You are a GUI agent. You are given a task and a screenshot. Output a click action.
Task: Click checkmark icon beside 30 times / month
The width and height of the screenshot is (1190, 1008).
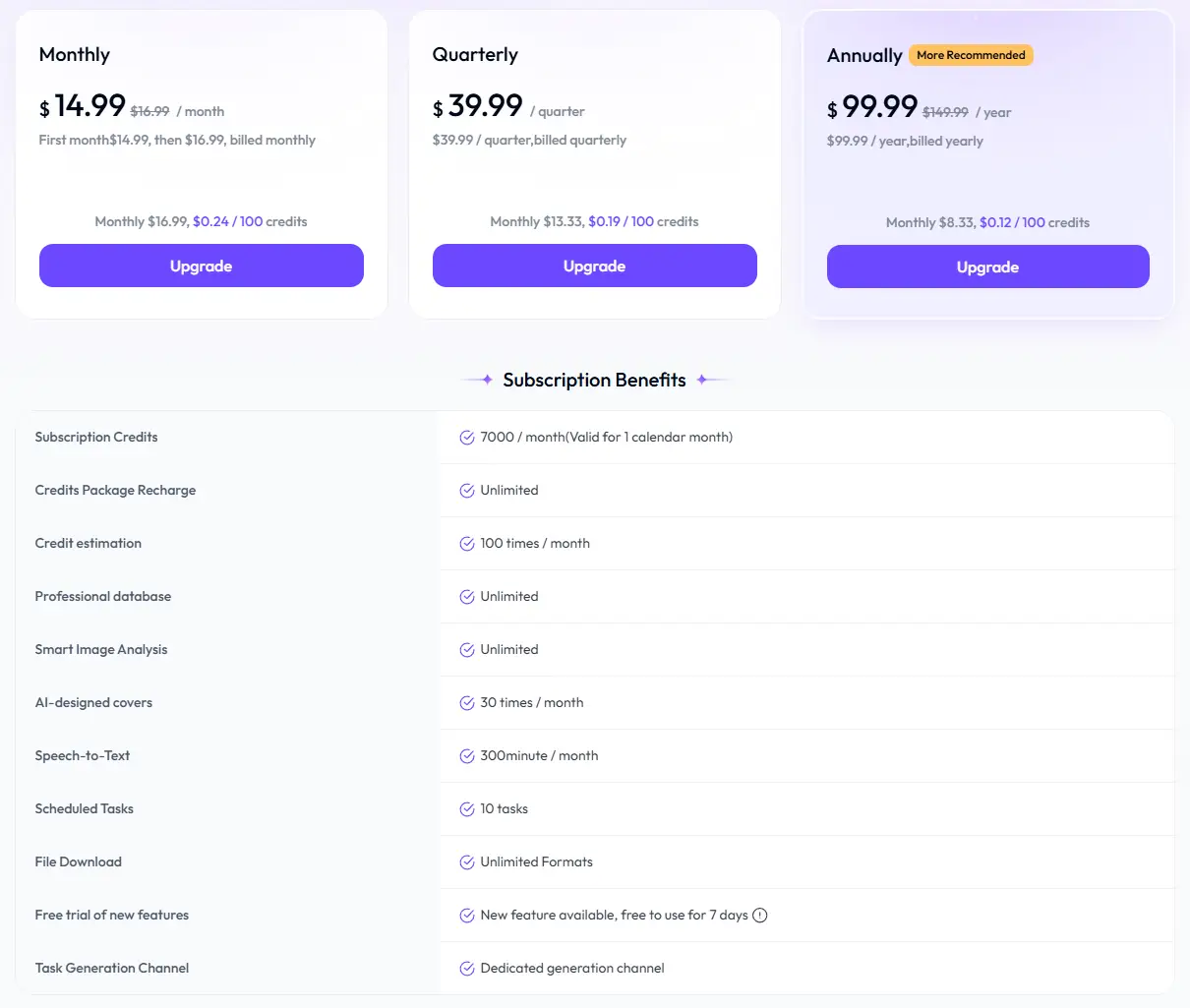click(467, 703)
